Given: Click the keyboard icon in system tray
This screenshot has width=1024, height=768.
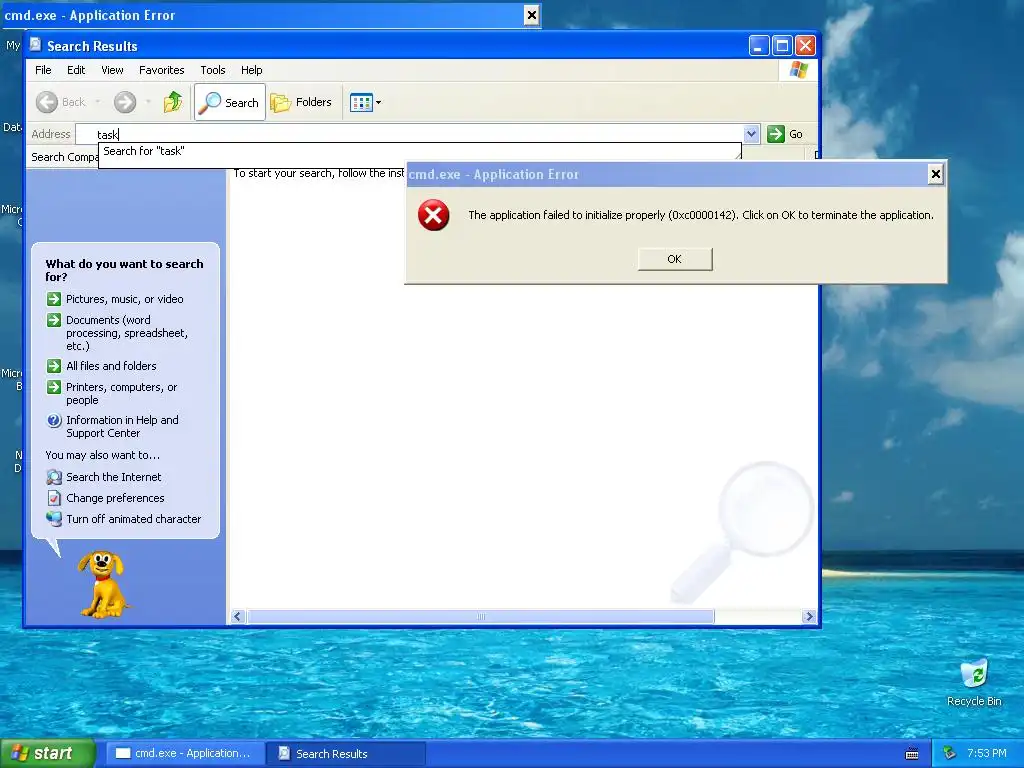Looking at the screenshot, I should 912,754.
